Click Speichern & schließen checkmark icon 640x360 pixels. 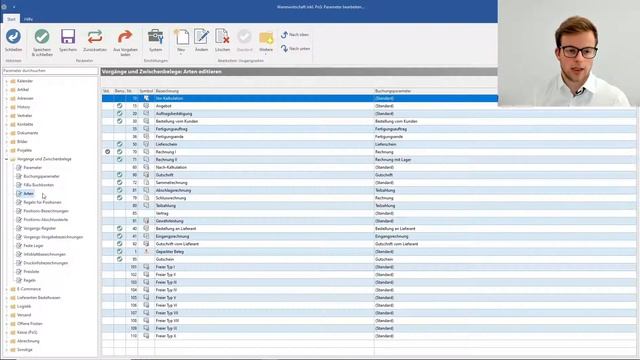(42, 37)
